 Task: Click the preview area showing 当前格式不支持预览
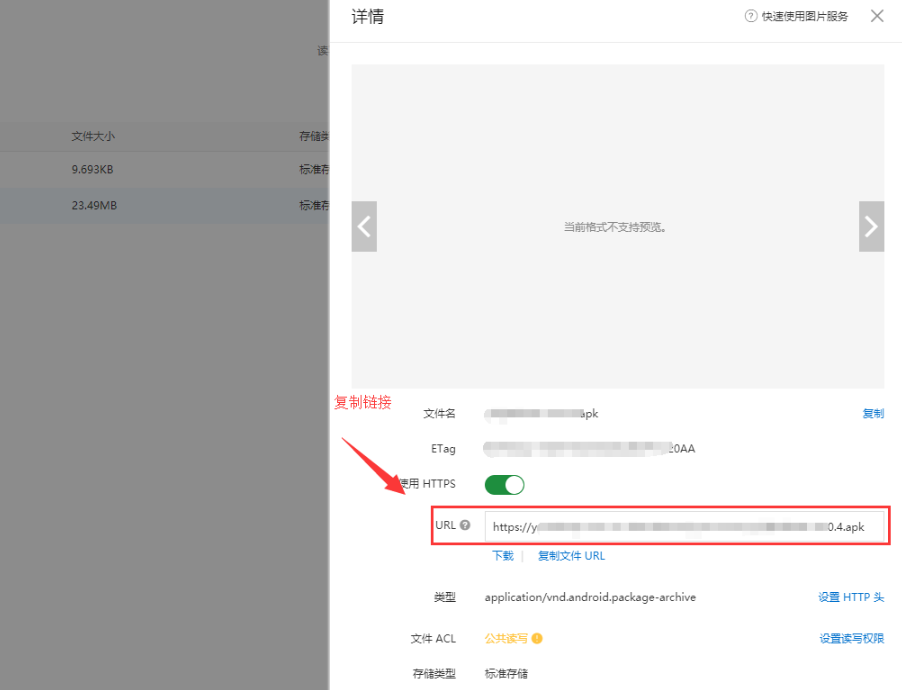[616, 227]
